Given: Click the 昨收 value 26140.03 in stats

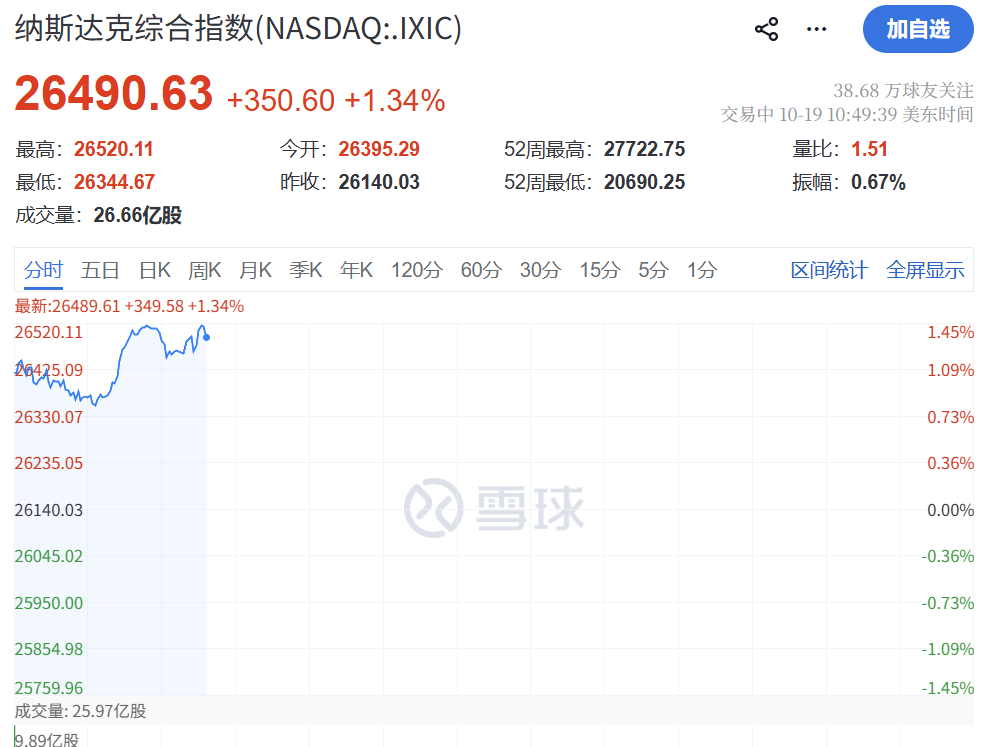Looking at the screenshot, I should pos(379,182).
